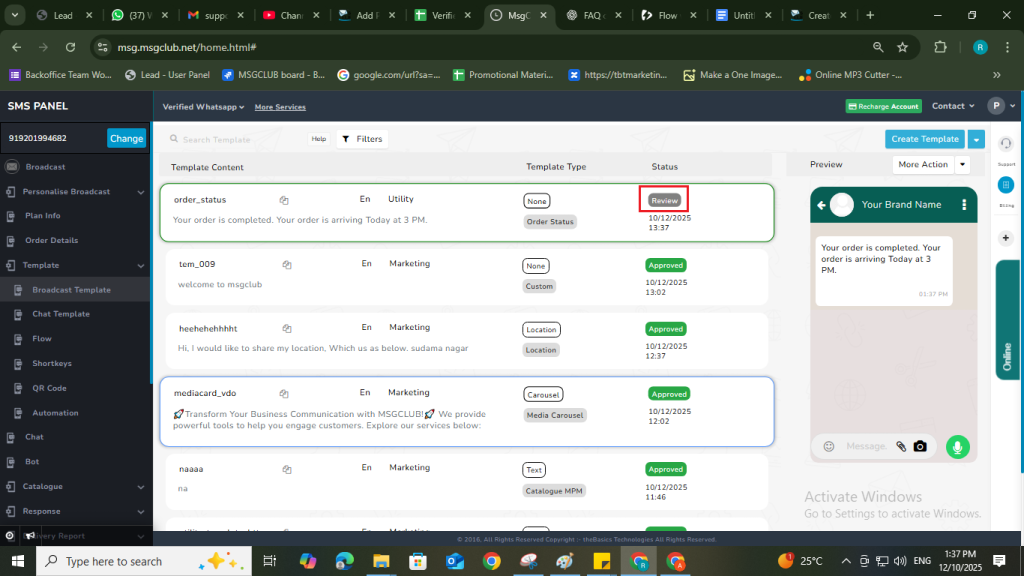Click the camera icon in preview message bar
Image resolution: width=1024 pixels, height=576 pixels.
(x=920, y=447)
